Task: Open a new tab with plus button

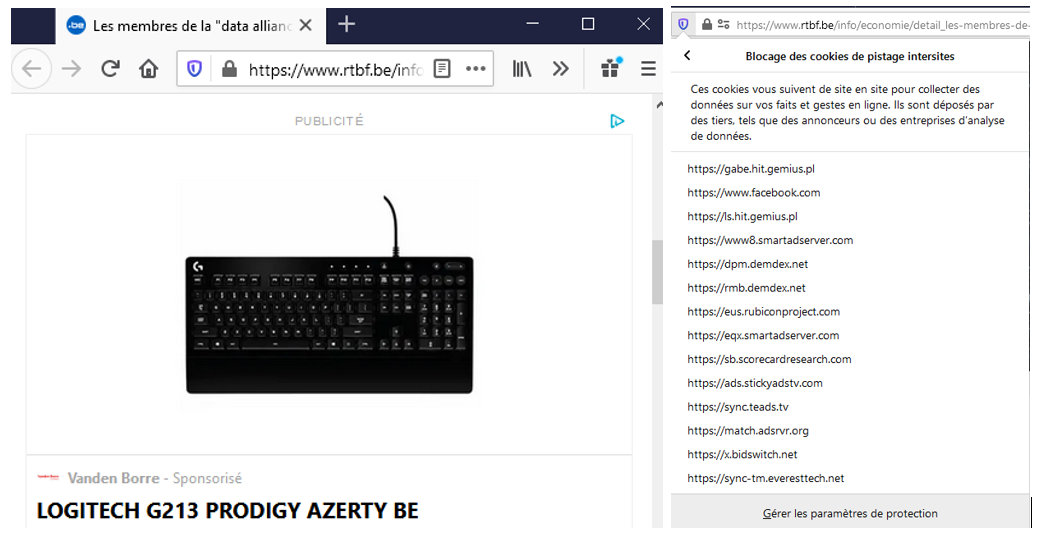Action: click(347, 25)
